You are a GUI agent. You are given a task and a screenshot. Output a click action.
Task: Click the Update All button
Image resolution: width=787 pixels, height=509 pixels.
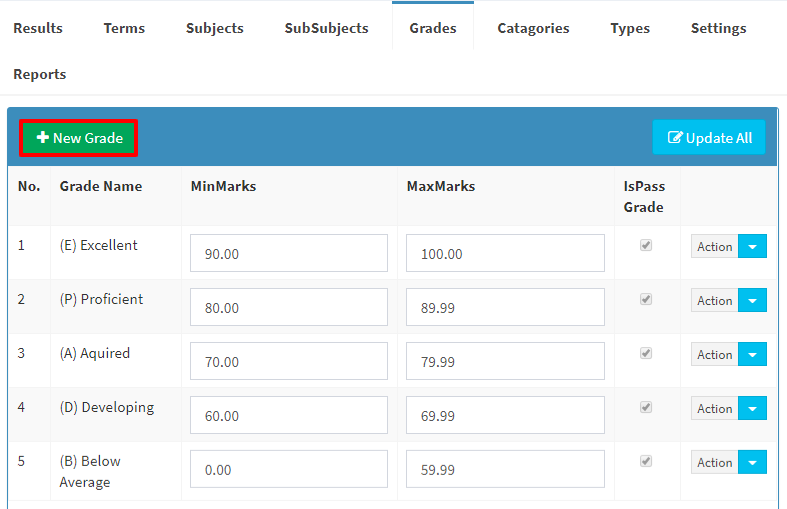[x=709, y=138]
